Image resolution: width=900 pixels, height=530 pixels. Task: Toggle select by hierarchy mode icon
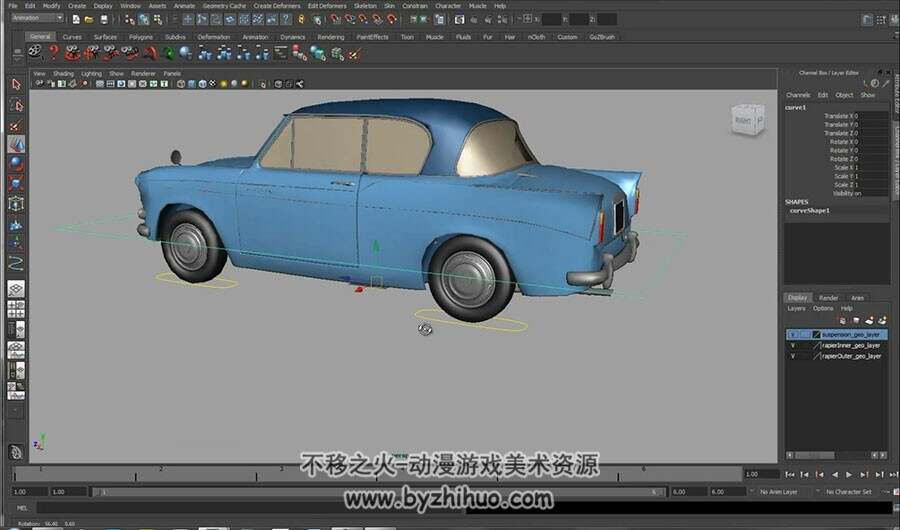(130, 20)
